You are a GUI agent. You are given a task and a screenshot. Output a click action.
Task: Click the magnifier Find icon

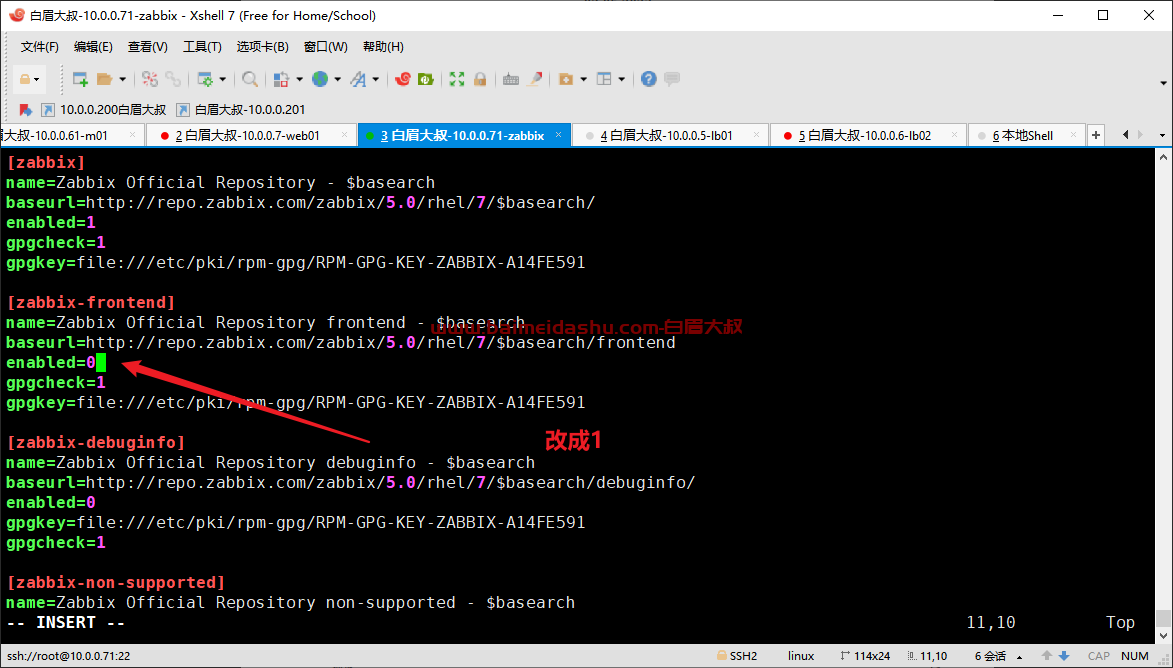click(x=250, y=79)
